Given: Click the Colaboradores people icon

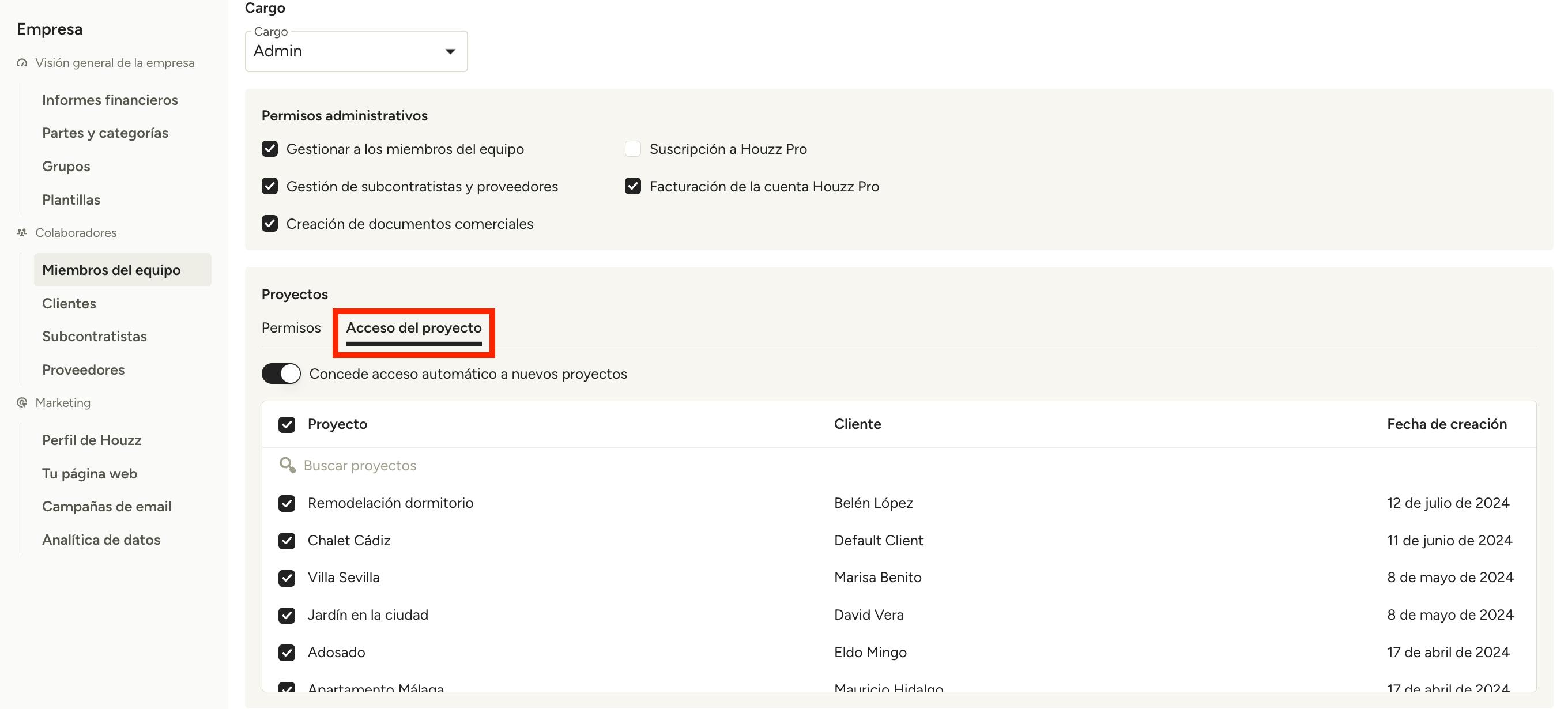Looking at the screenshot, I should coord(22,232).
